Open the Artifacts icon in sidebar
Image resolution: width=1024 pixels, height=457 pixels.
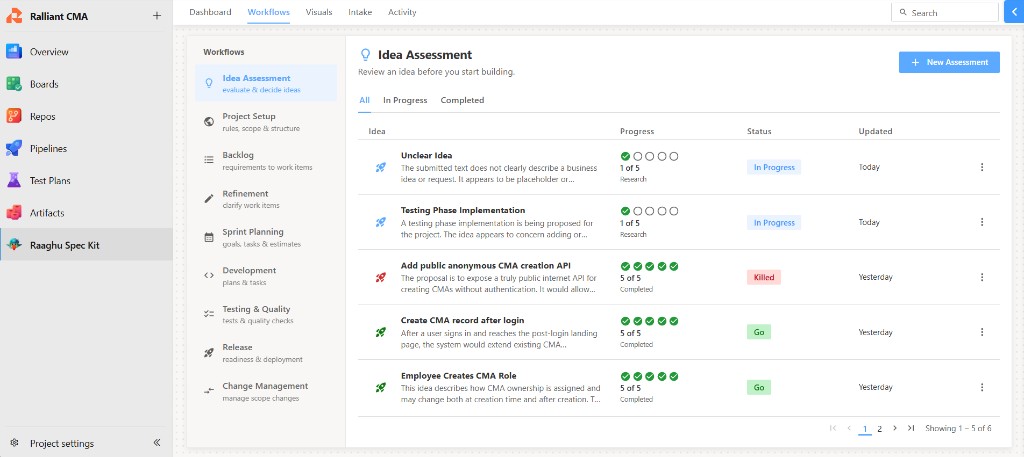pos(14,213)
